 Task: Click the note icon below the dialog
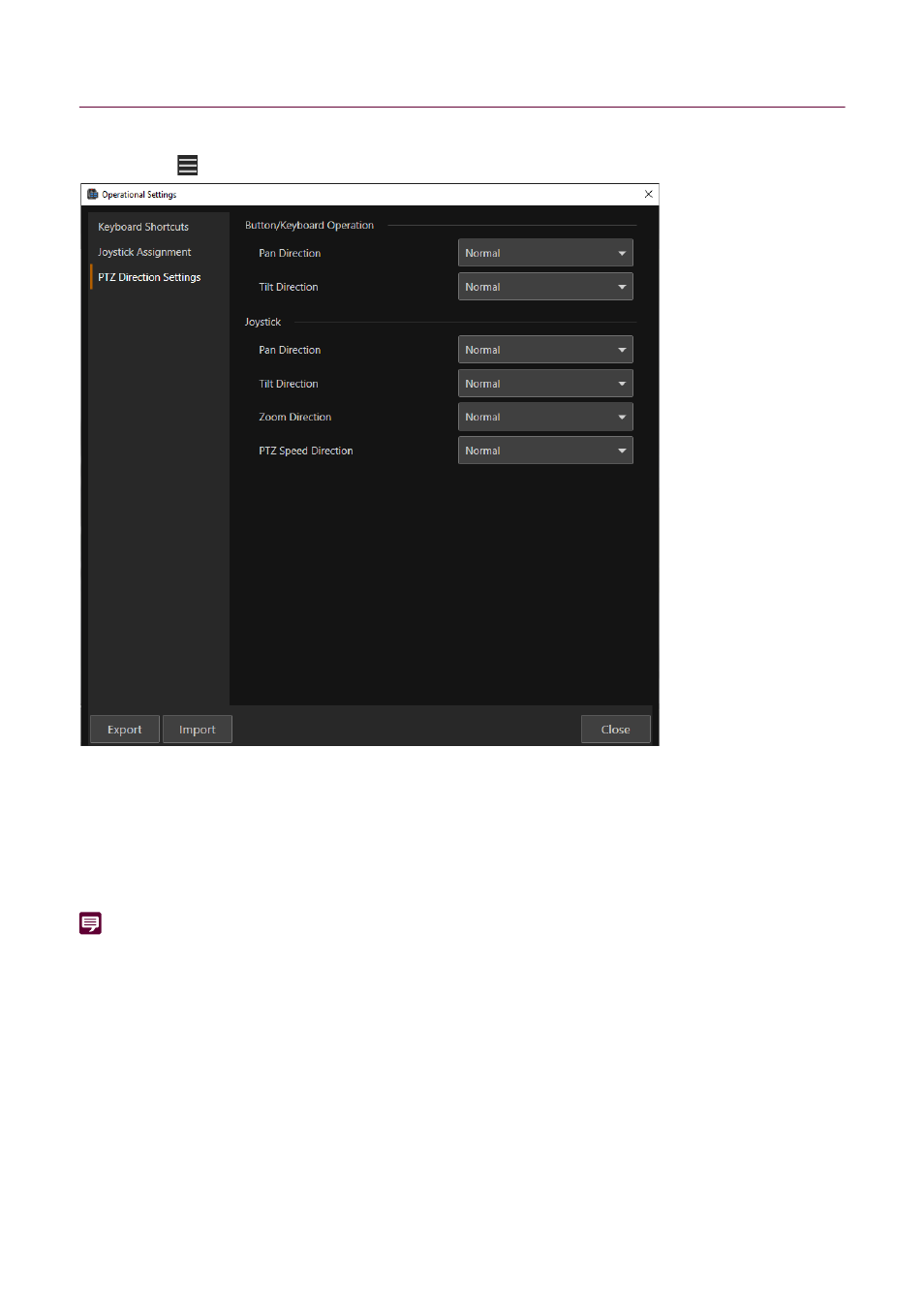(90, 923)
